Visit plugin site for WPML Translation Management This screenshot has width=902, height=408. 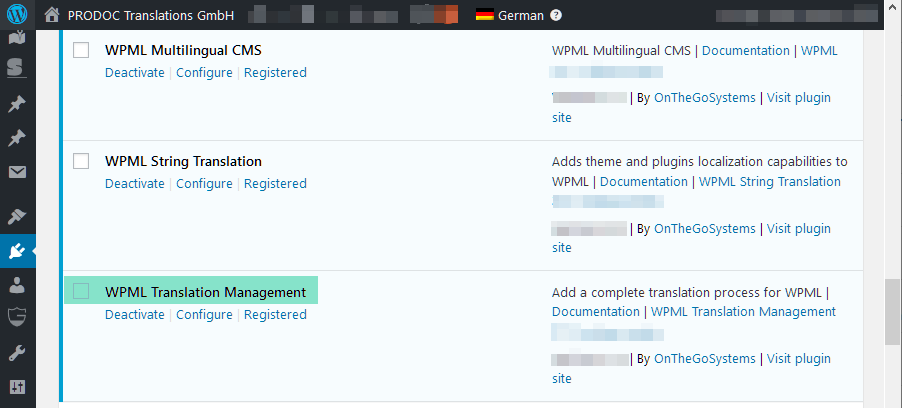tap(798, 359)
